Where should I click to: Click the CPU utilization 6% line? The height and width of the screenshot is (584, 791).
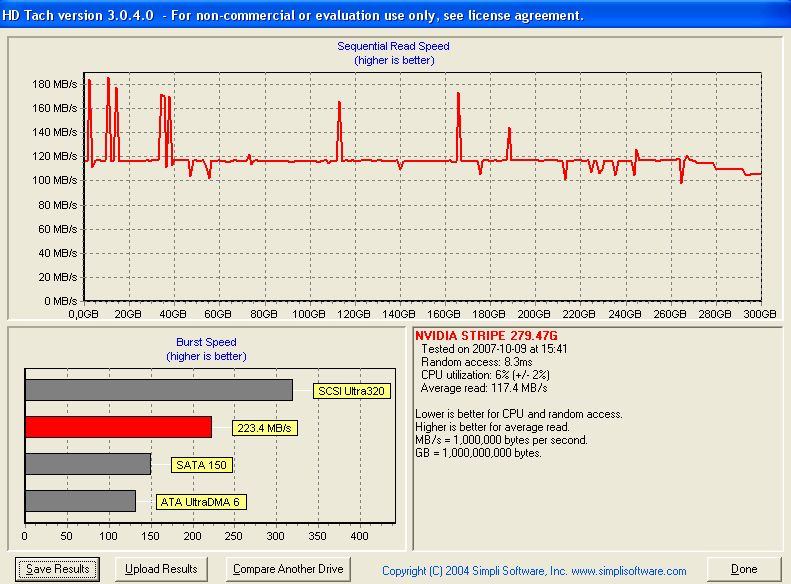coord(485,375)
